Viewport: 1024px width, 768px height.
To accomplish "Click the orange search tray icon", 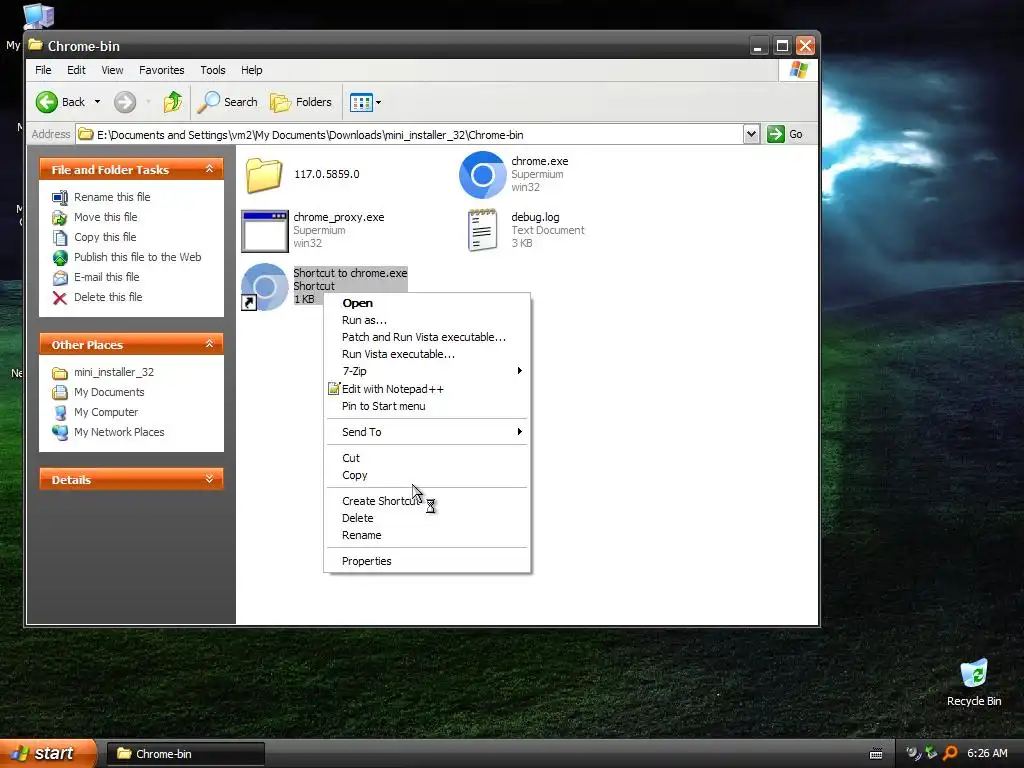I will pos(950,754).
